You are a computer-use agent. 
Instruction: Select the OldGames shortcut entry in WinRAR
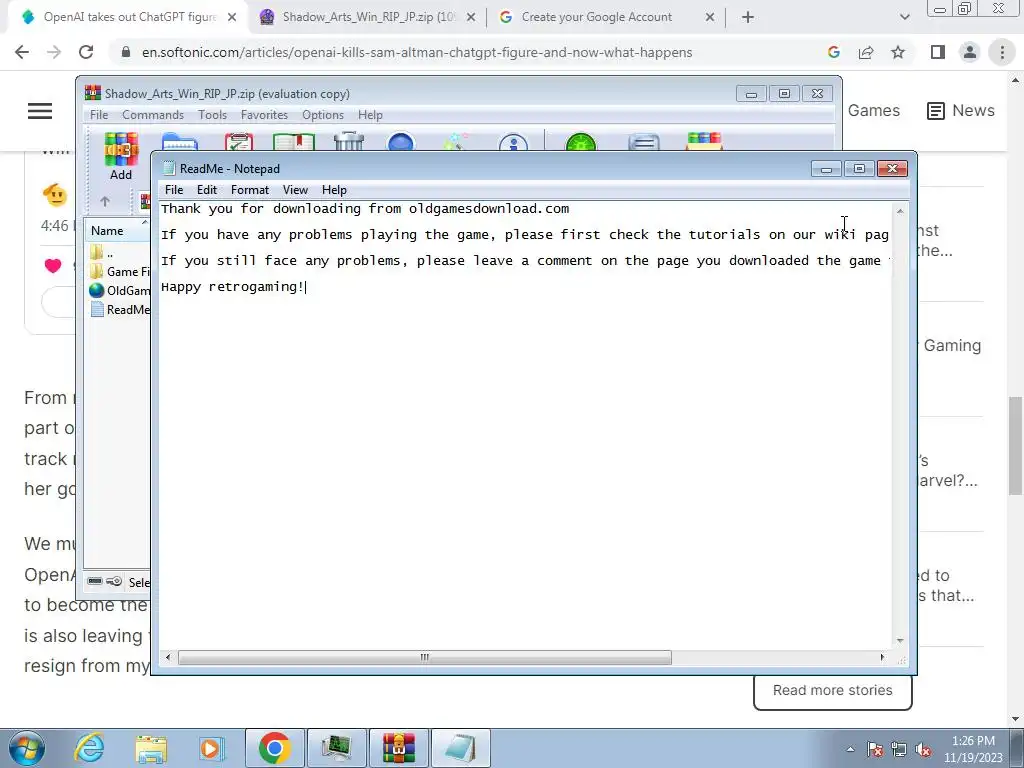[120, 291]
